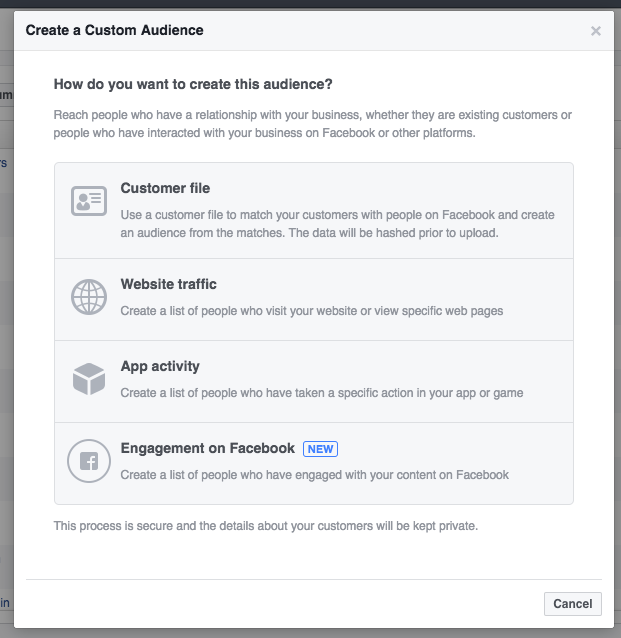This screenshot has height=638, width=621.
Task: Click the Customer file ID card icon
Action: [89, 201]
